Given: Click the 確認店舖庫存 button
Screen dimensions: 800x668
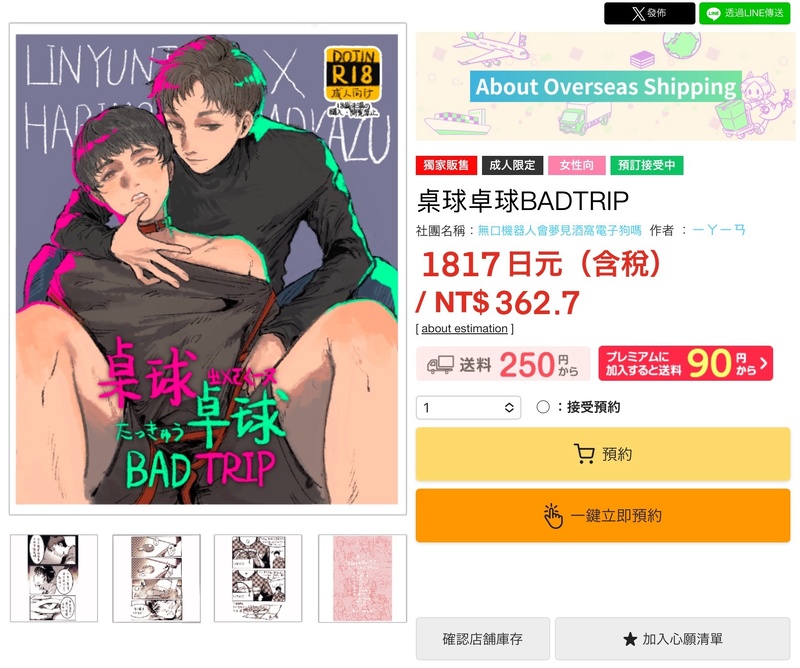Looking at the screenshot, I should pos(483,639).
